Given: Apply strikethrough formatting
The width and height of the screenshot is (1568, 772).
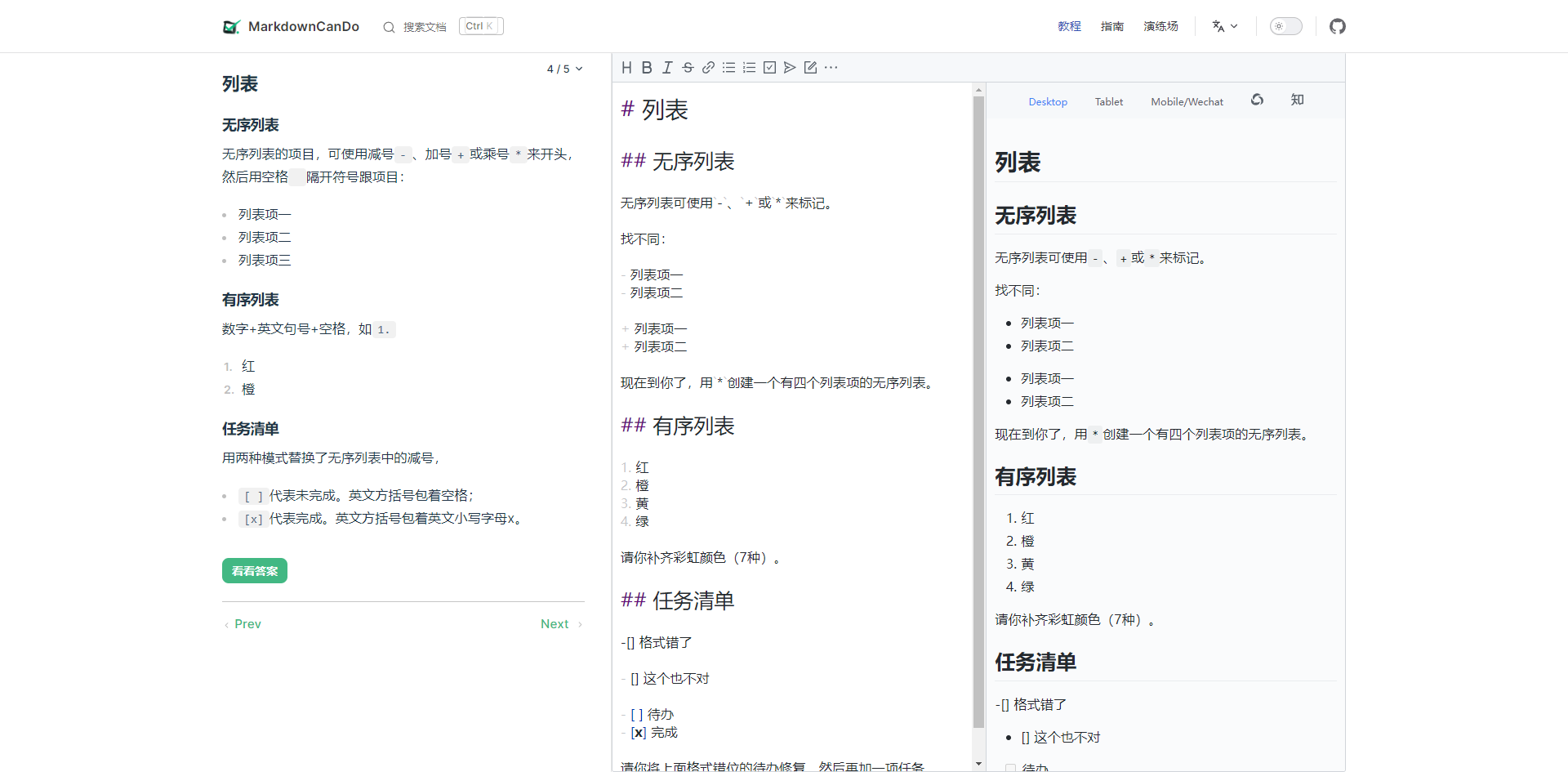Looking at the screenshot, I should point(688,68).
